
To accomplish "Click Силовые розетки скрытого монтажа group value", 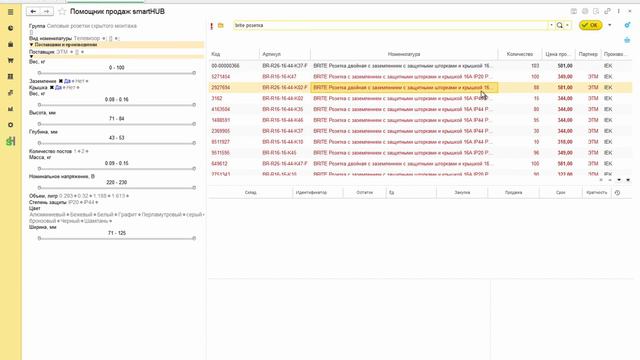I will click(92, 26).
